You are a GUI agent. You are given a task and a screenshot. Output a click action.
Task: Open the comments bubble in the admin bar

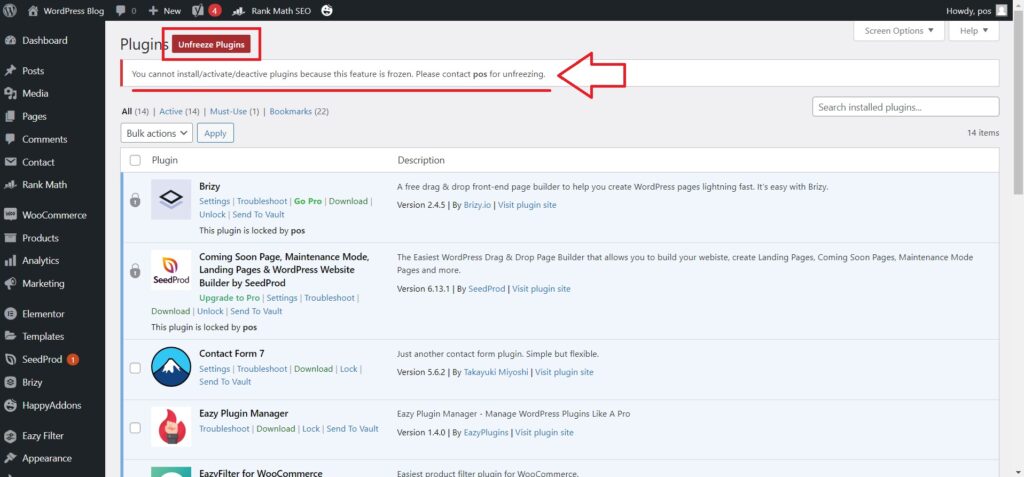click(126, 10)
